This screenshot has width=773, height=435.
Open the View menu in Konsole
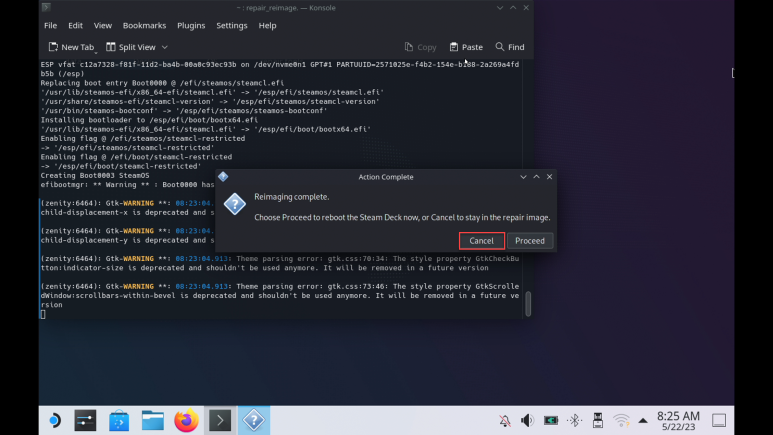103,26
